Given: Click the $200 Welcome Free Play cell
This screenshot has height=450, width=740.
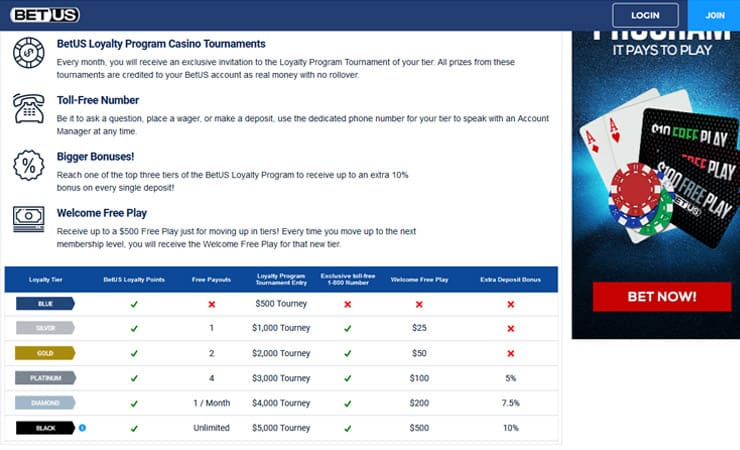Looking at the screenshot, I should (x=419, y=403).
